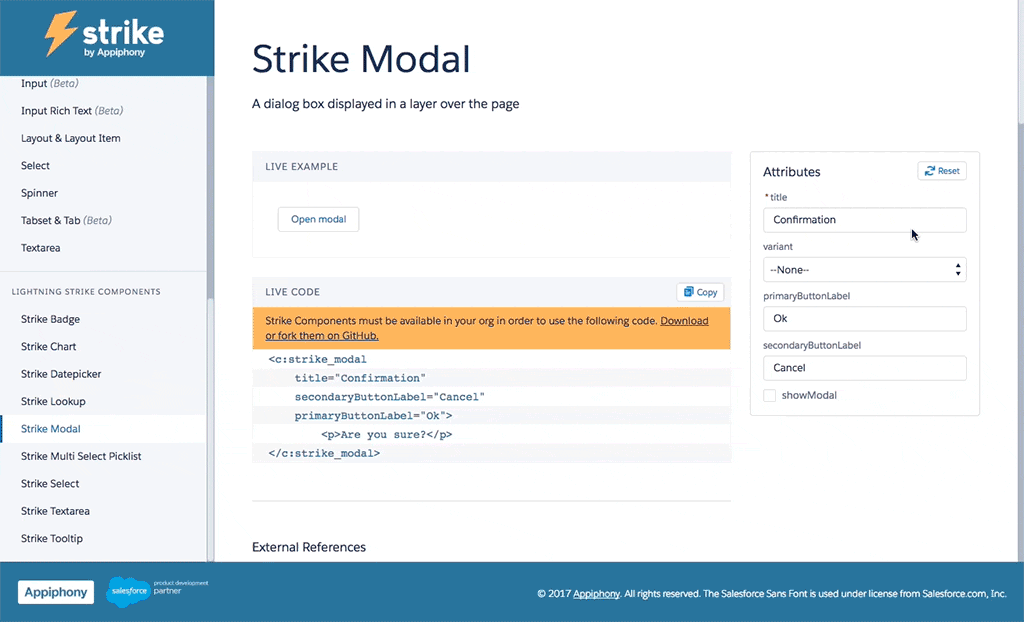Screen dimensions: 1024x622
Task: Click the sidebar scrollbar
Action: pos(210,428)
